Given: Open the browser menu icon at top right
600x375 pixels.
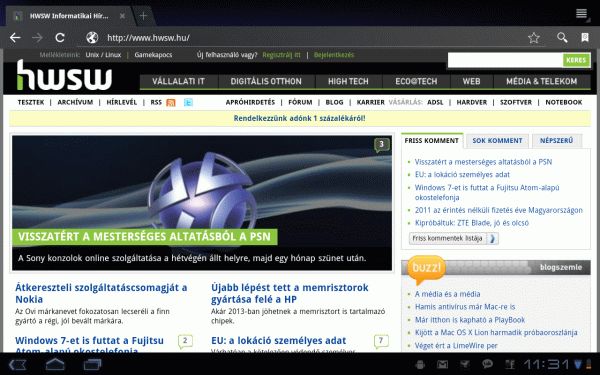Looking at the screenshot, I should pos(581,13).
